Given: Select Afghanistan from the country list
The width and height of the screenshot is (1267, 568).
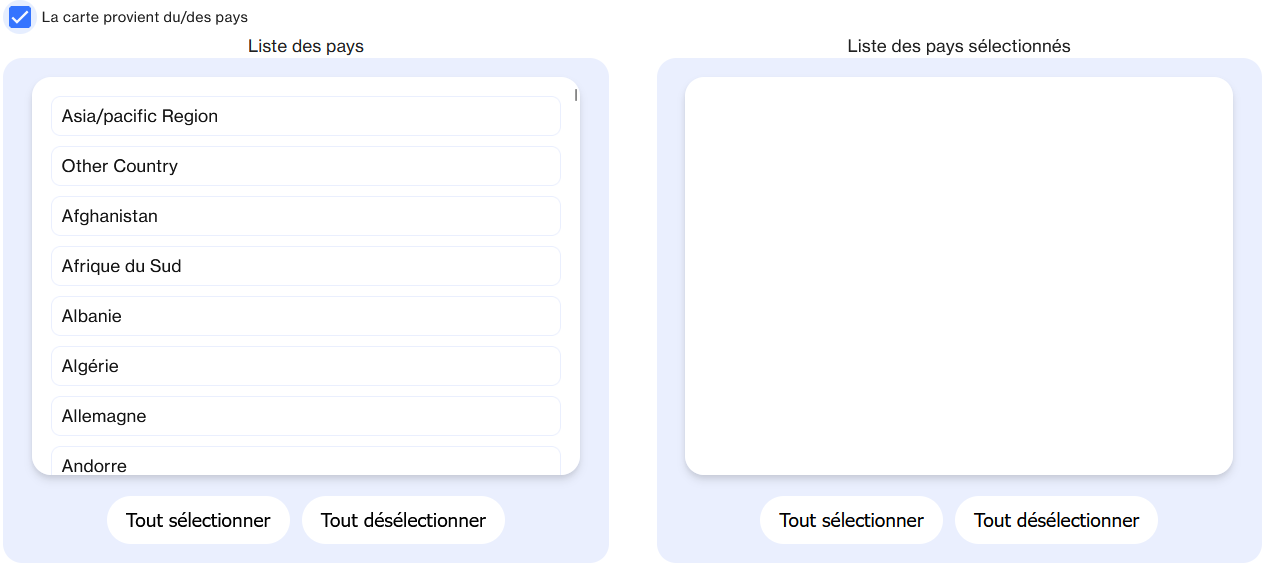Looking at the screenshot, I should (305, 216).
